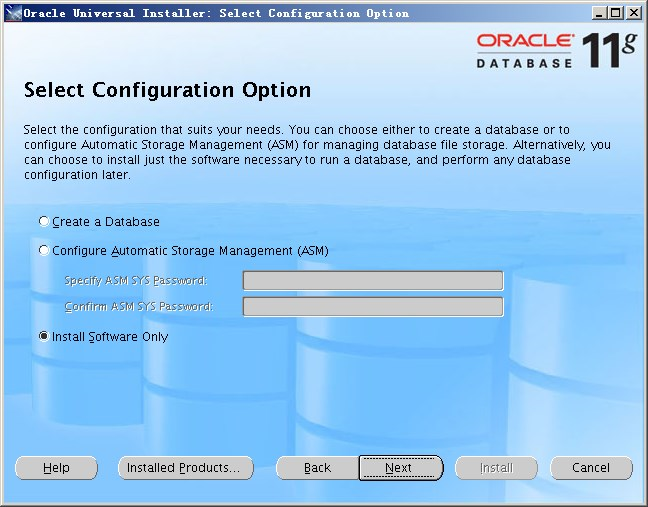Screen dimensions: 648x507
Task: Cancel the installation
Action: 591,468
